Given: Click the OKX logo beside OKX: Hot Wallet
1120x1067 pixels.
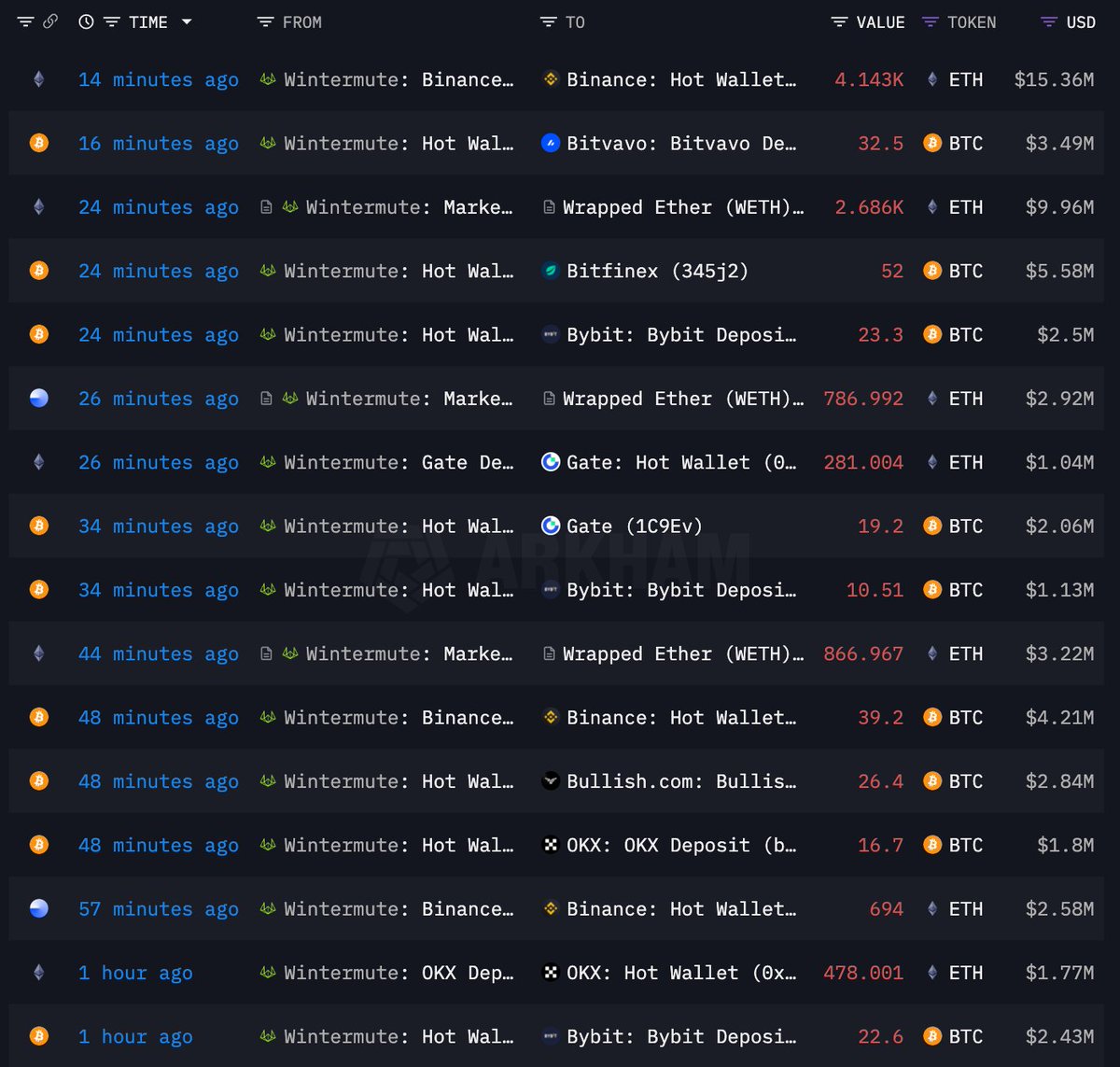Looking at the screenshot, I should pyautogui.click(x=551, y=973).
